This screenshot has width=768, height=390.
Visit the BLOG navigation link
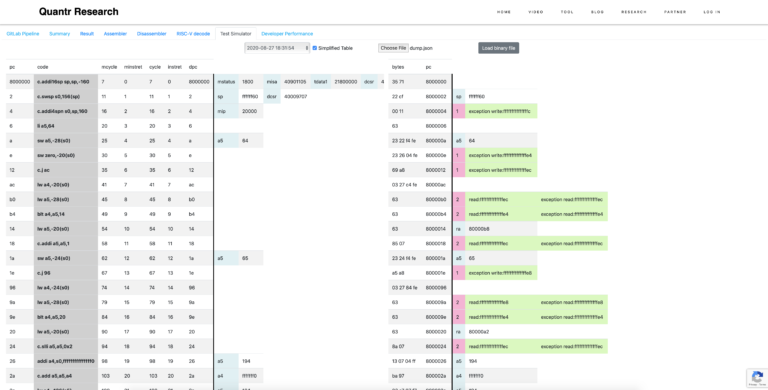[x=598, y=12]
